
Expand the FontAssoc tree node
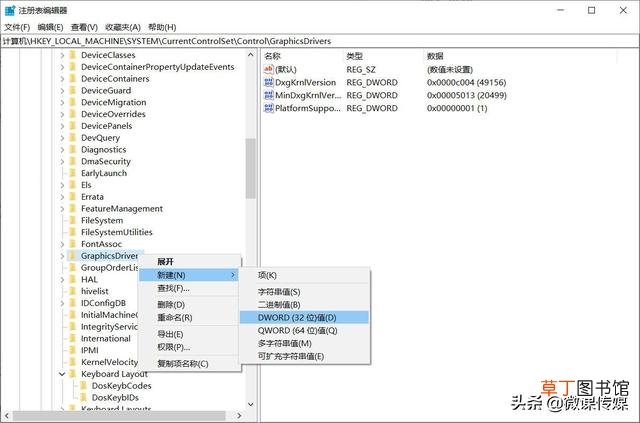(62, 244)
